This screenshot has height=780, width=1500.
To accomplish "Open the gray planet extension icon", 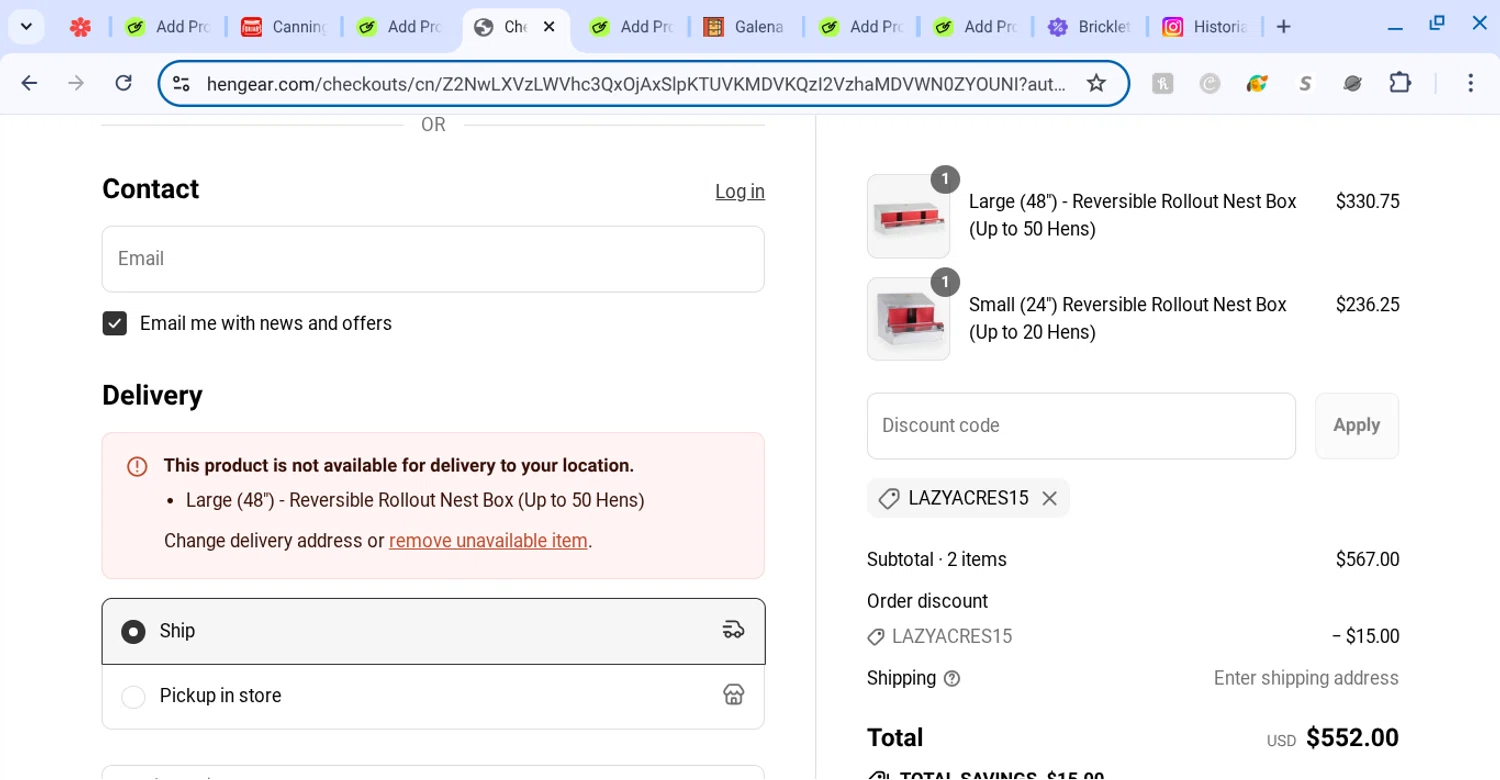I will 1352,84.
